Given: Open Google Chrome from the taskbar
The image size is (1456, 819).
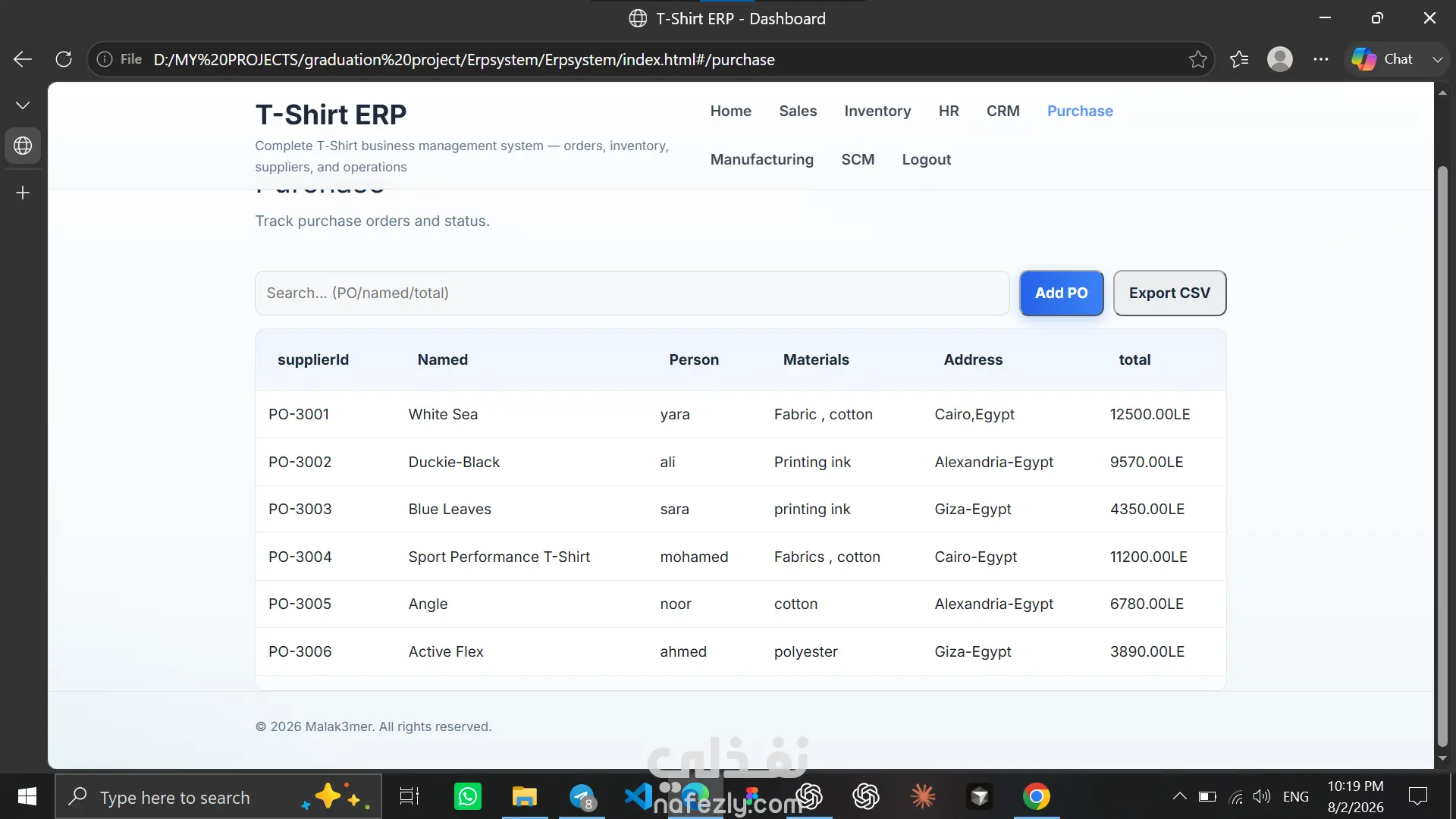Looking at the screenshot, I should pos(1037,796).
